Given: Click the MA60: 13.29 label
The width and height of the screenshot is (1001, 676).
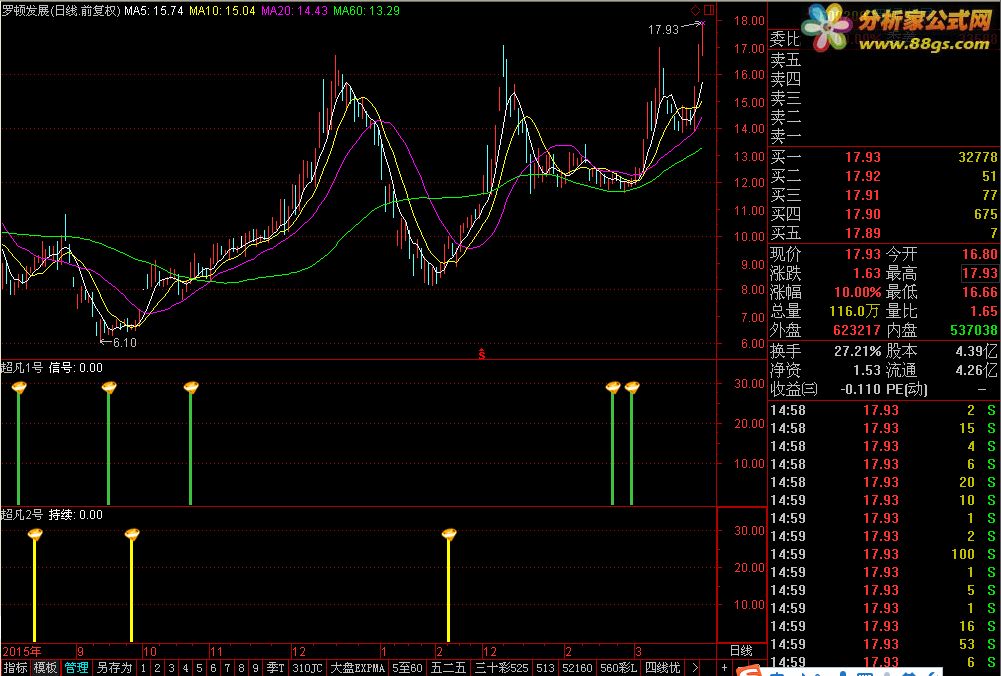Looking at the screenshot, I should click(366, 10).
